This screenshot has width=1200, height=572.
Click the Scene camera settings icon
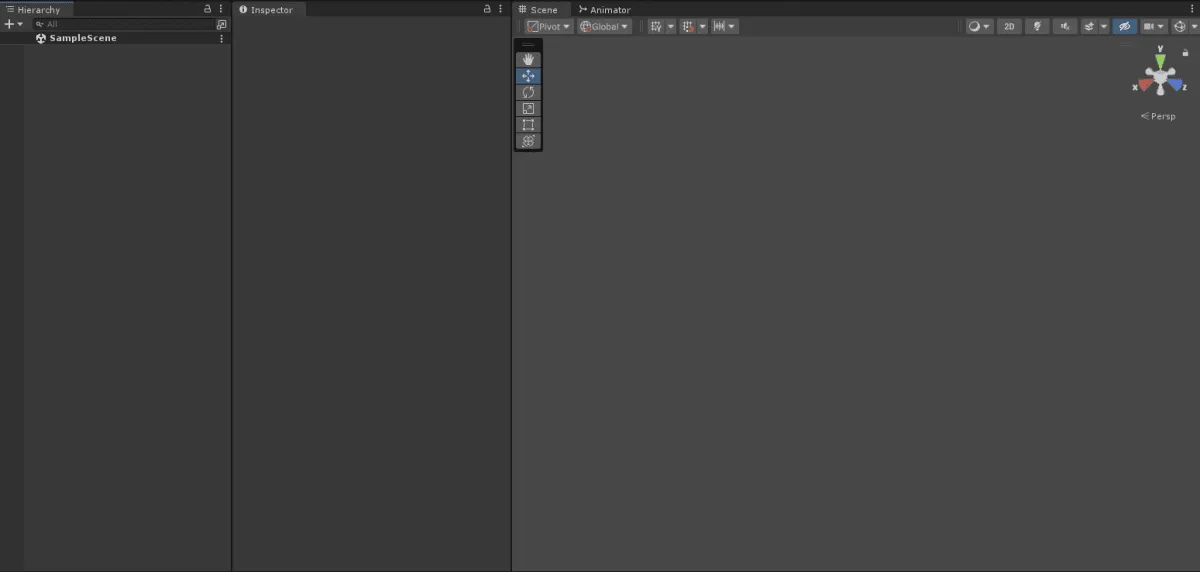[x=1149, y=27]
